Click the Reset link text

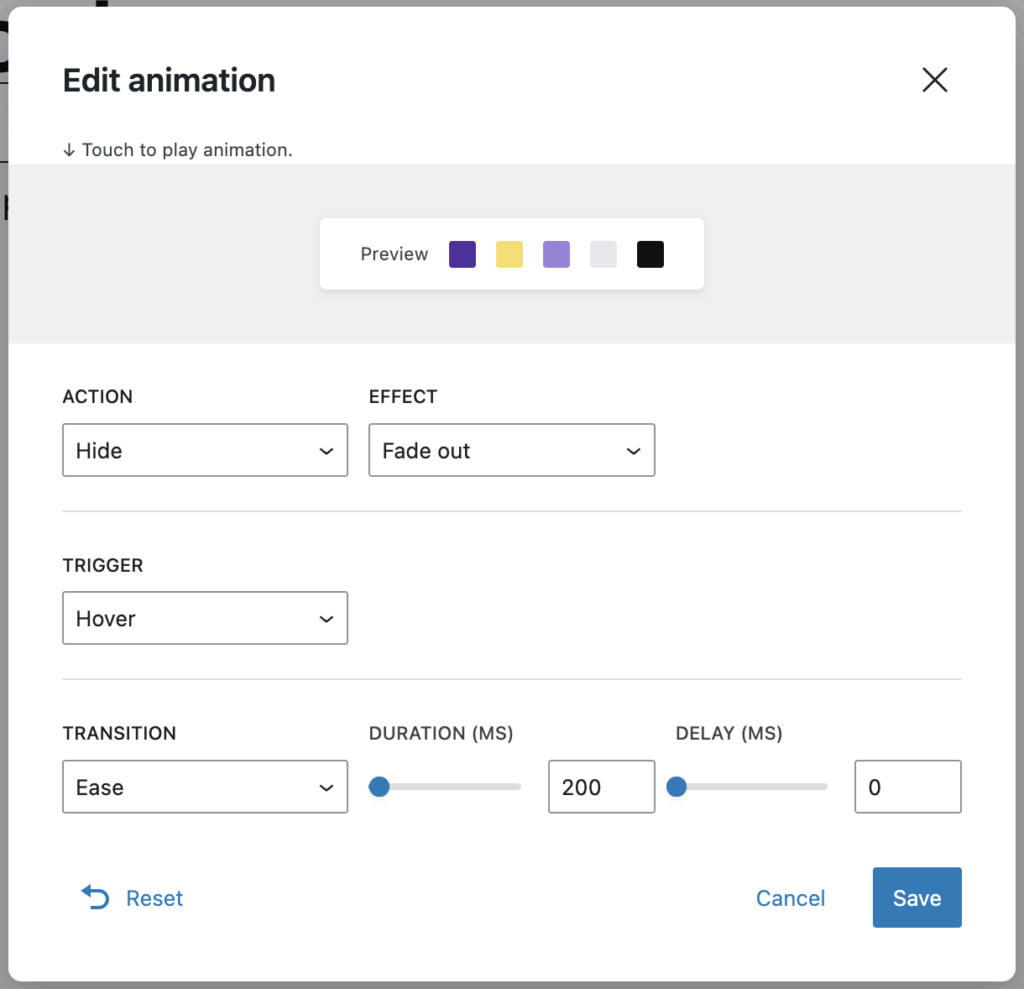point(154,898)
